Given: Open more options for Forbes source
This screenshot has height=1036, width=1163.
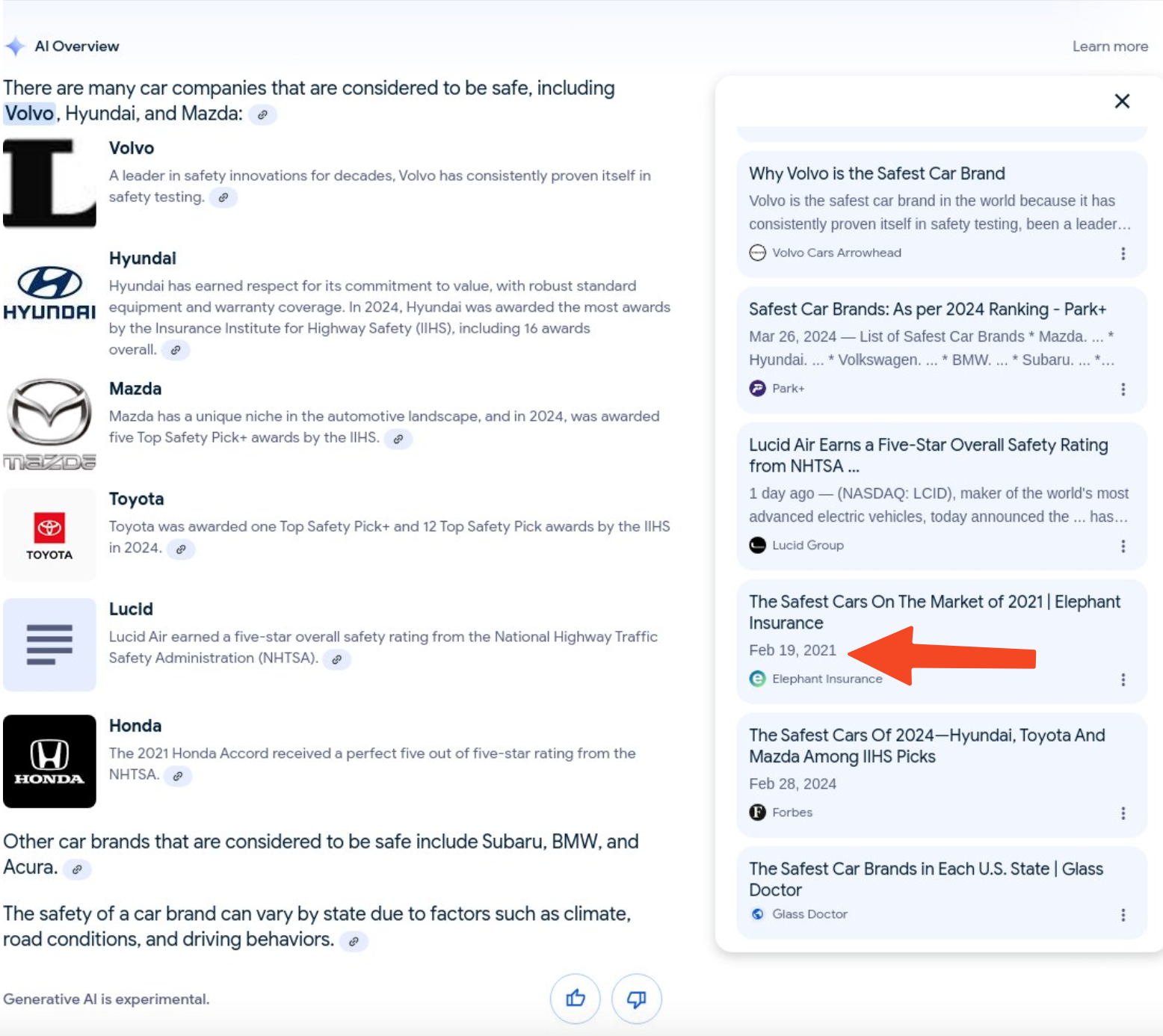Looking at the screenshot, I should [x=1123, y=813].
